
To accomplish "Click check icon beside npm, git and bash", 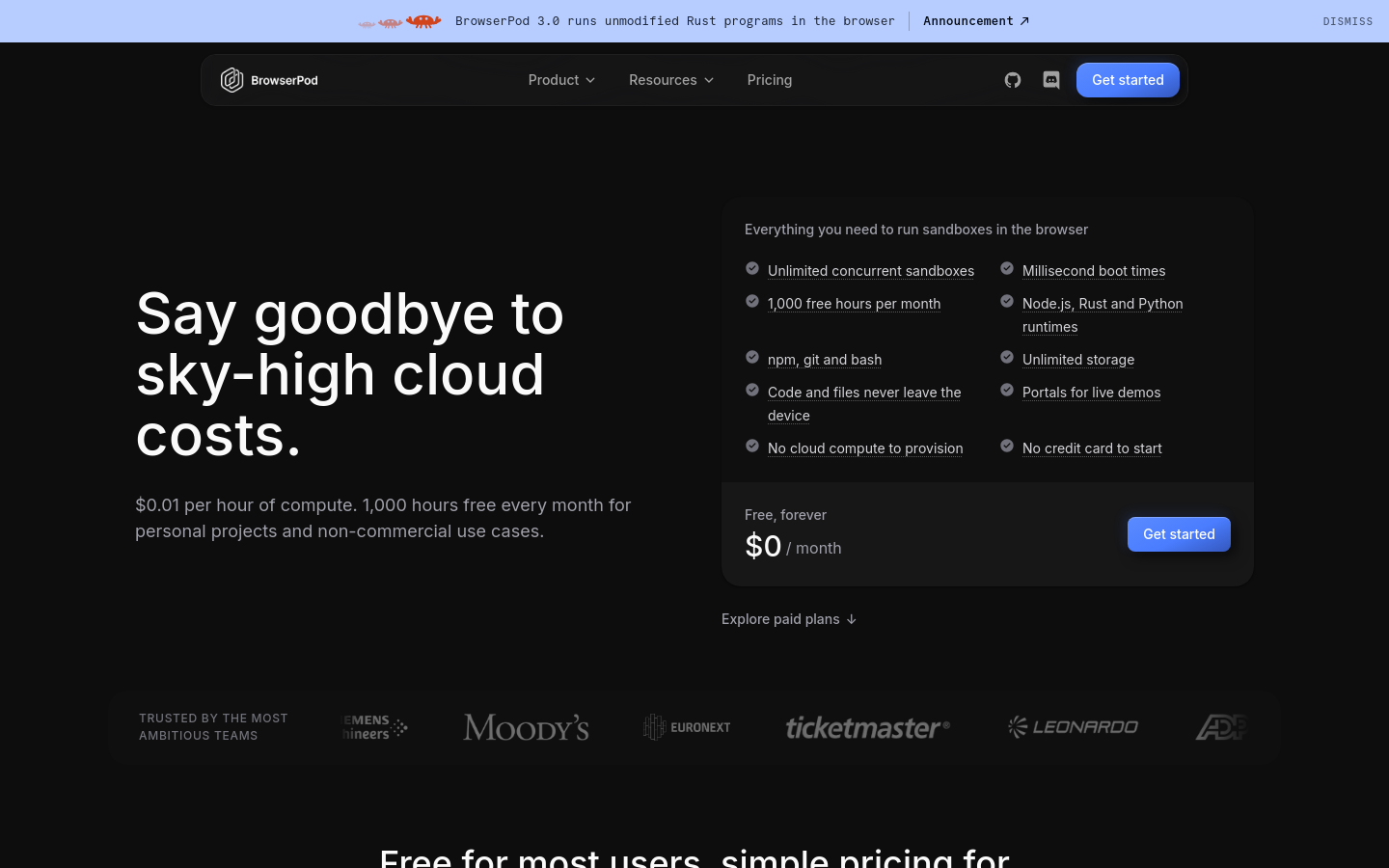I will tap(752, 357).
